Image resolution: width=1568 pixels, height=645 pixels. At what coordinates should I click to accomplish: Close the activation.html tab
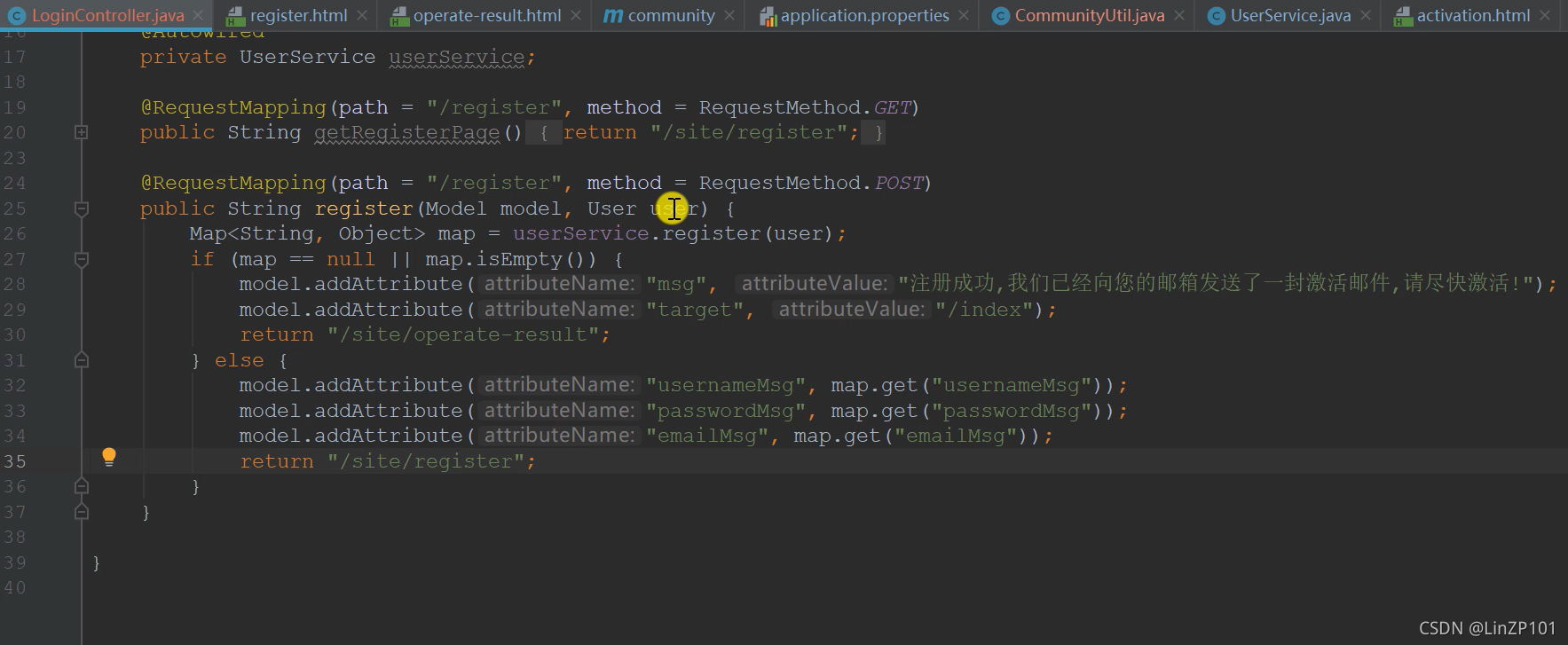(x=1545, y=16)
